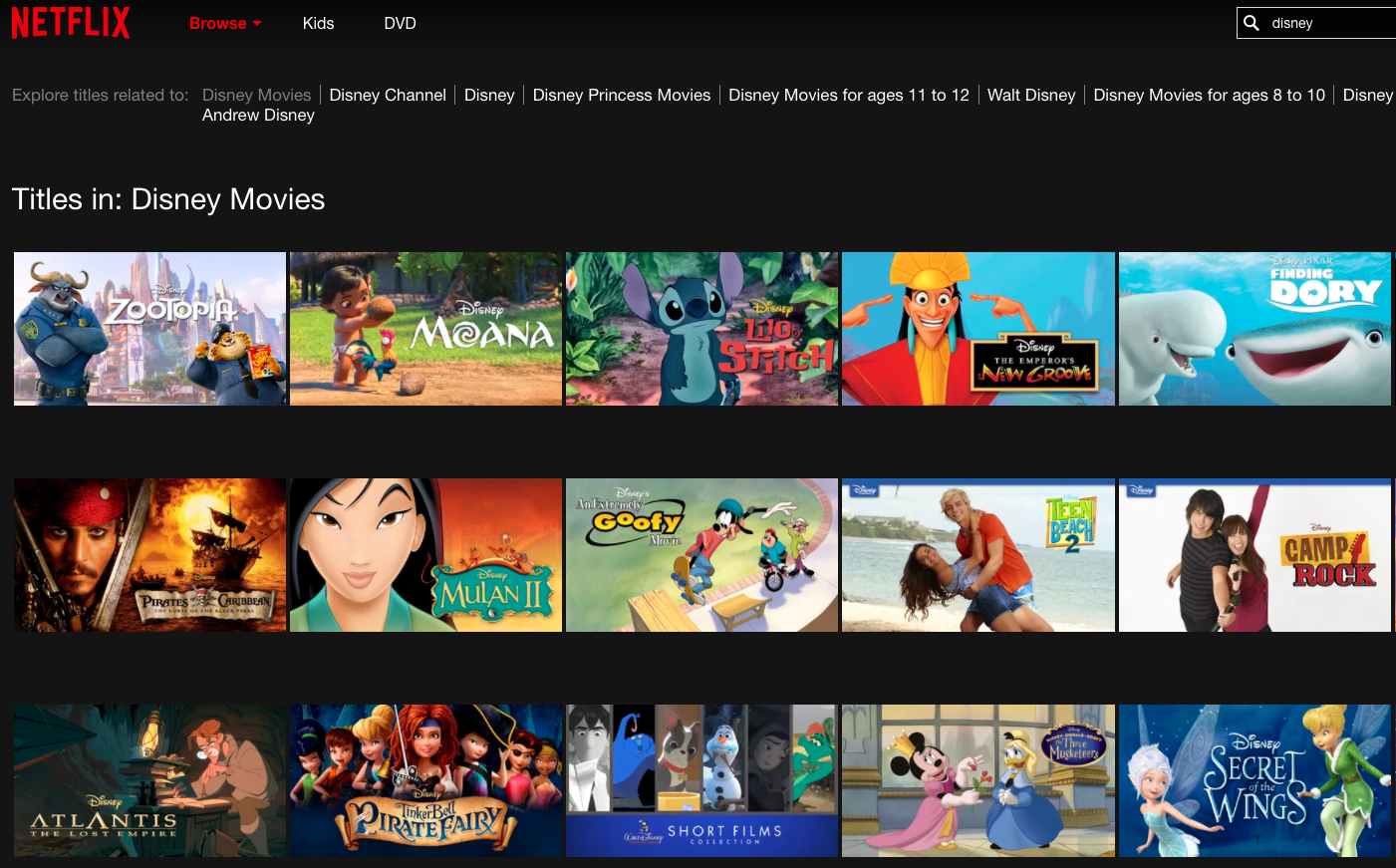
Task: Click the Secret of the Wings poster
Action: (1255, 780)
